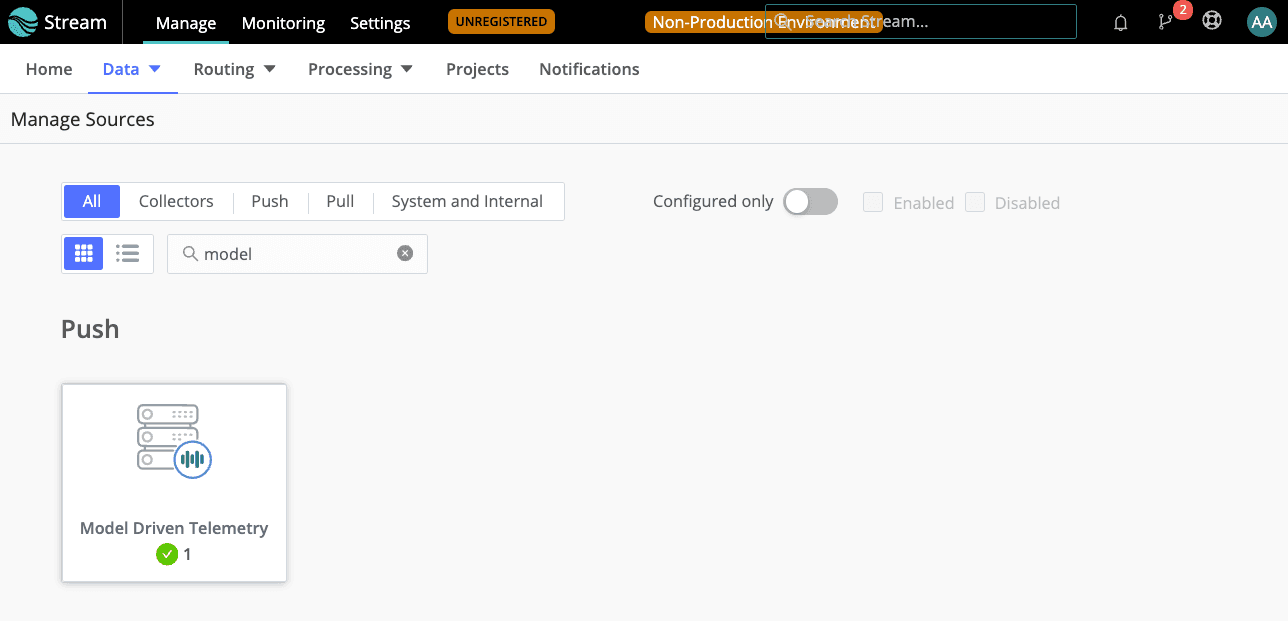1288x621 pixels.
Task: Click the Cribl Stream logo icon
Action: pos(23,22)
